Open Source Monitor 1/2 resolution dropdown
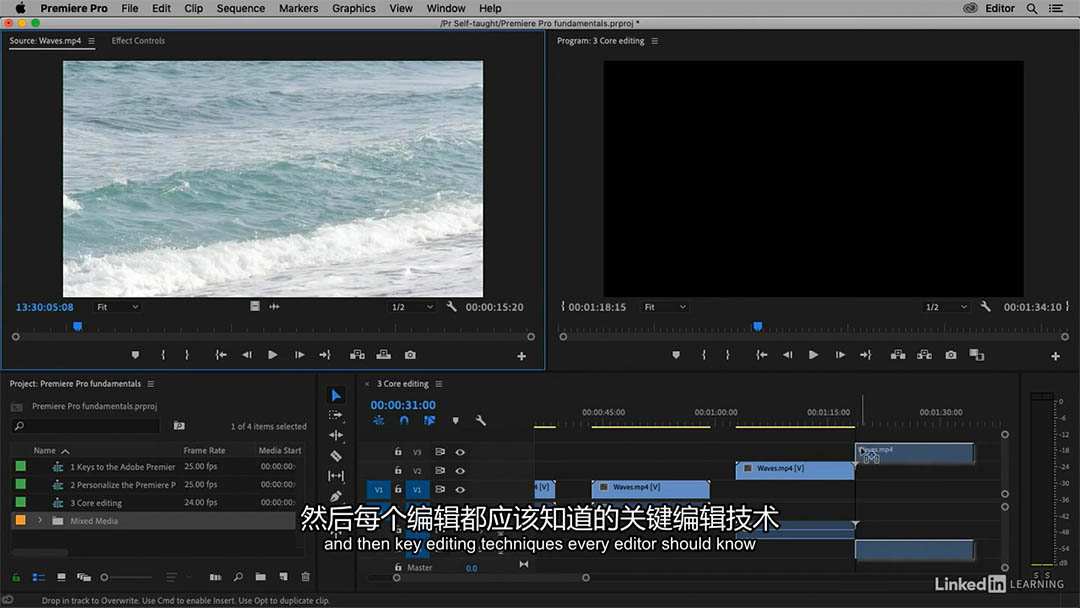 (412, 306)
